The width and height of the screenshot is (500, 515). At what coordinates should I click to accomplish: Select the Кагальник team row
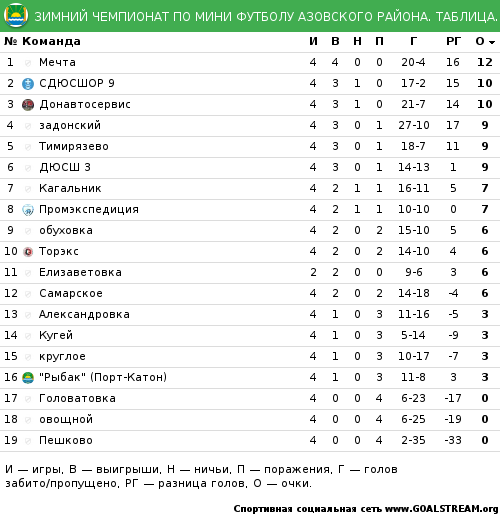[x=250, y=189]
